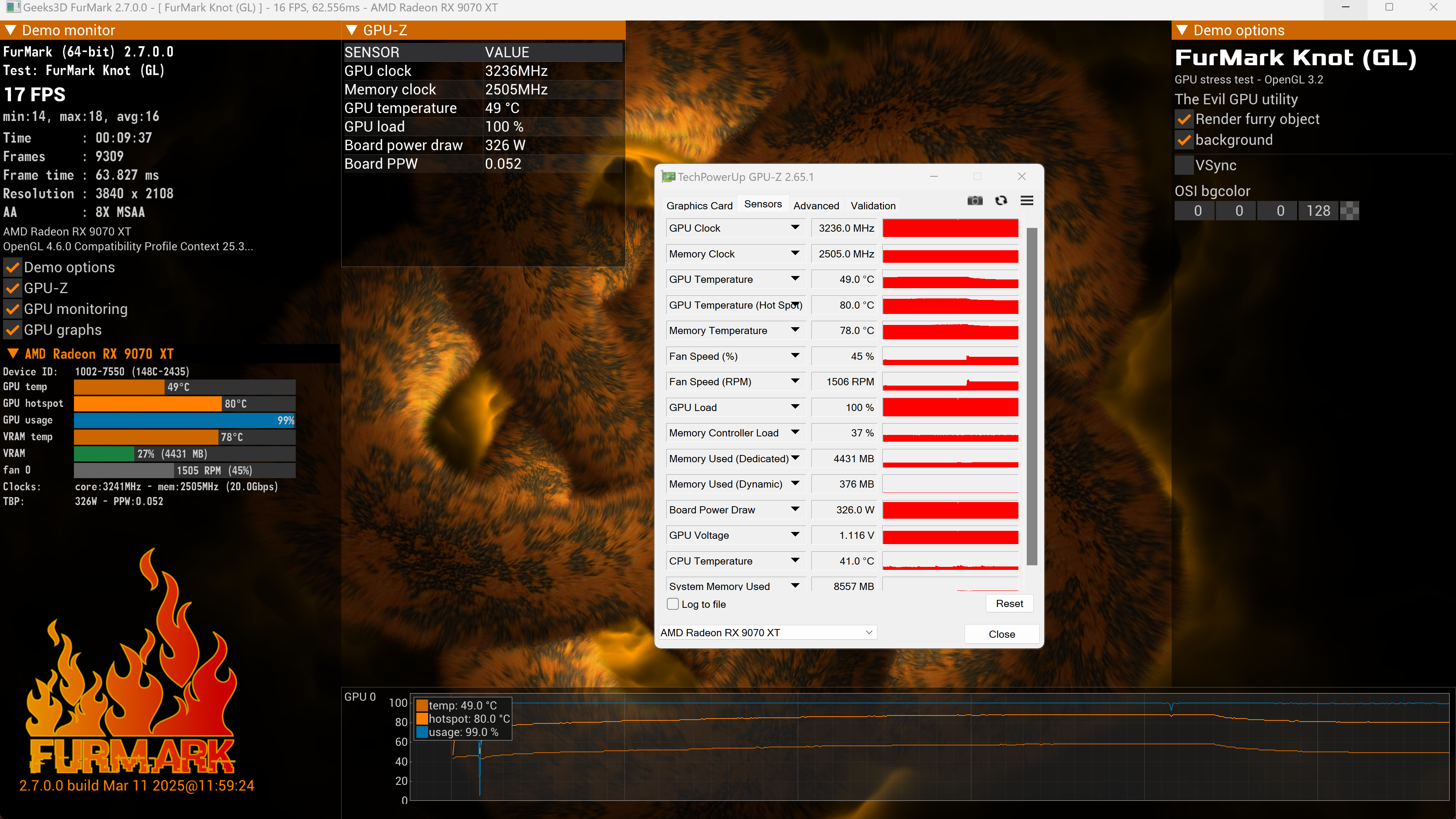Open the Fan Speed (%) sensor dropdown

(x=795, y=356)
